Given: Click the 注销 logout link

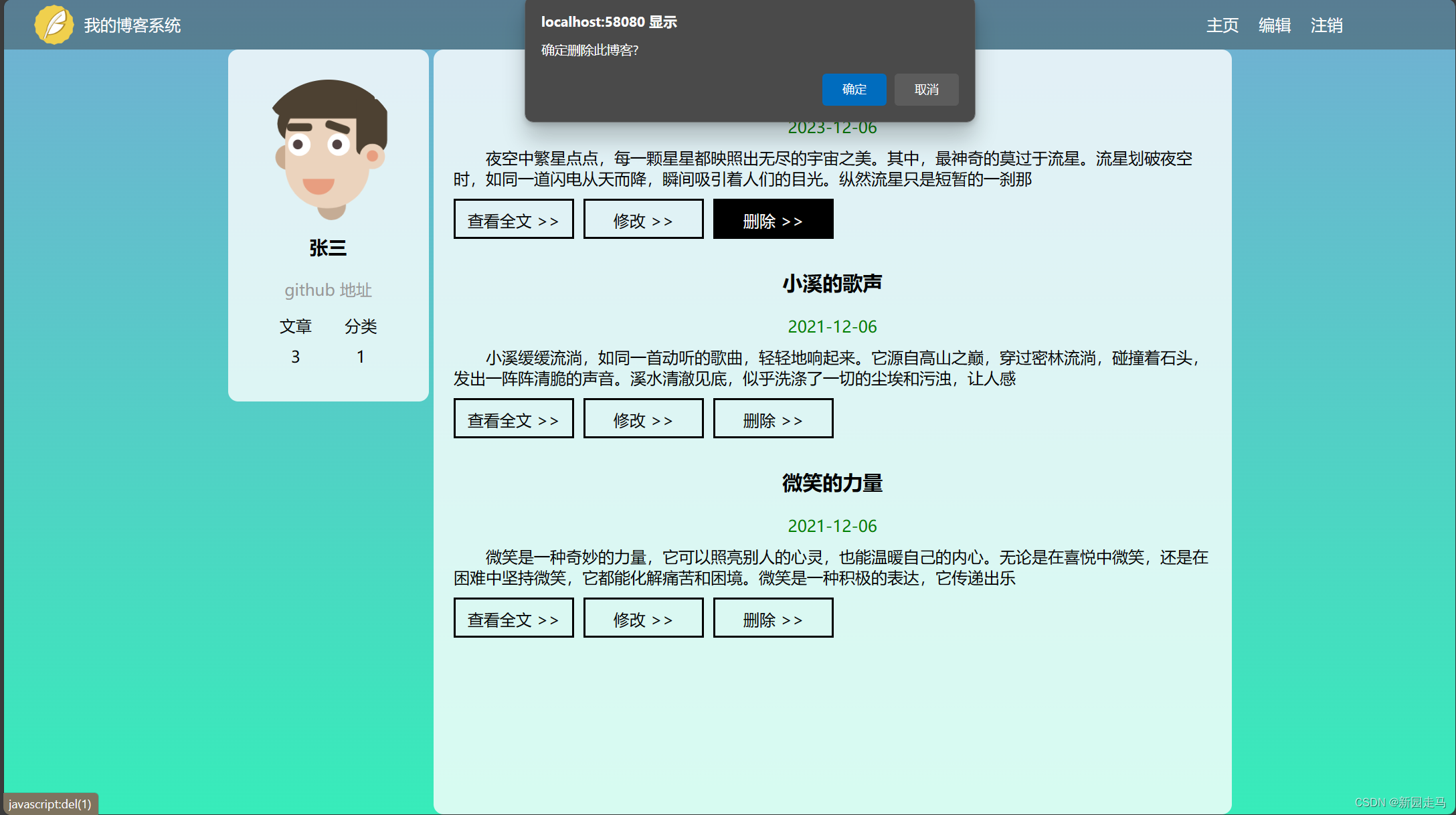Looking at the screenshot, I should (x=1326, y=25).
